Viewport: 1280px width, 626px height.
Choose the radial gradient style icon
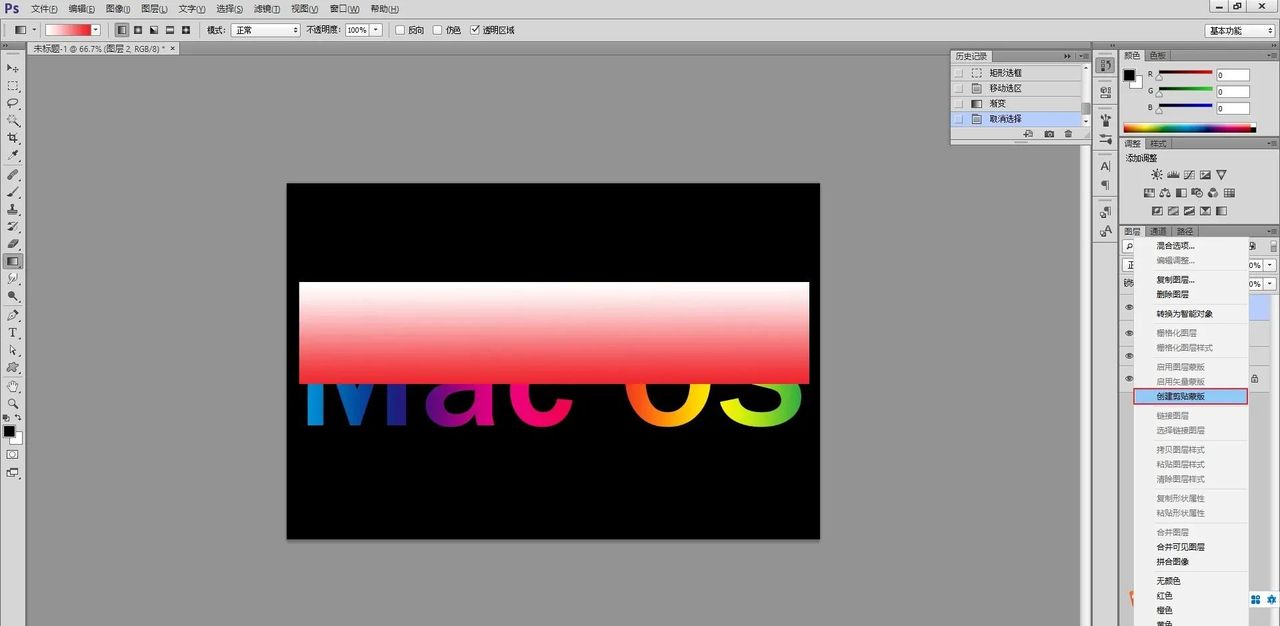(138, 30)
